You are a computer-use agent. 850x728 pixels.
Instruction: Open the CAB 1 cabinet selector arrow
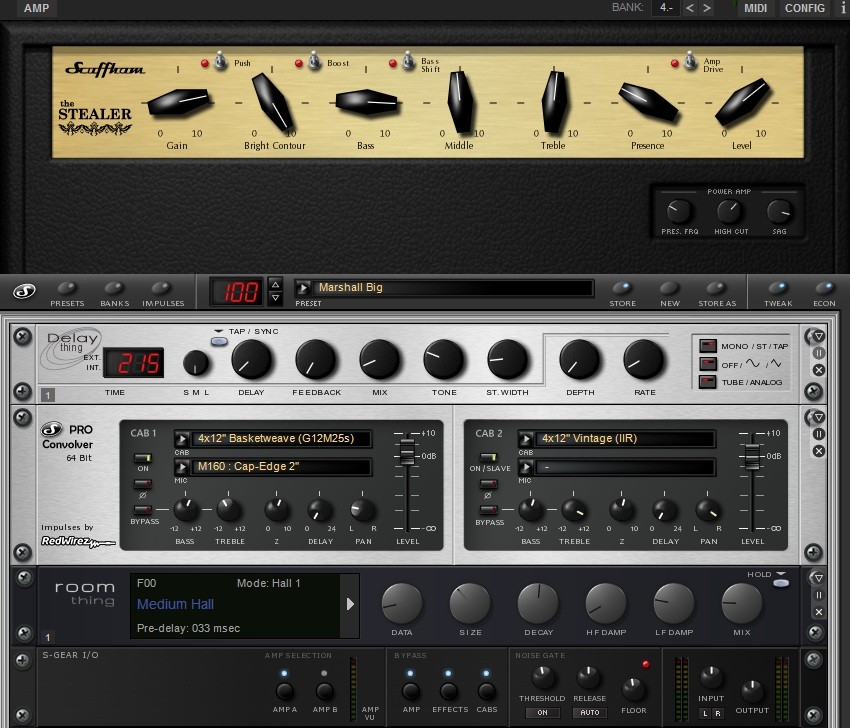click(182, 438)
